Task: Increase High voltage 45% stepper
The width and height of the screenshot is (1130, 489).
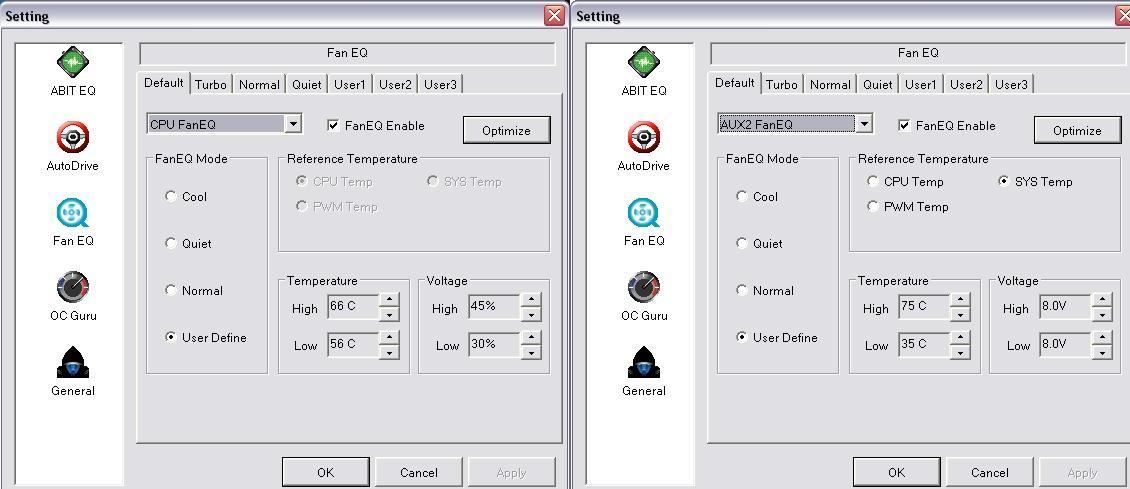Action: 530,300
